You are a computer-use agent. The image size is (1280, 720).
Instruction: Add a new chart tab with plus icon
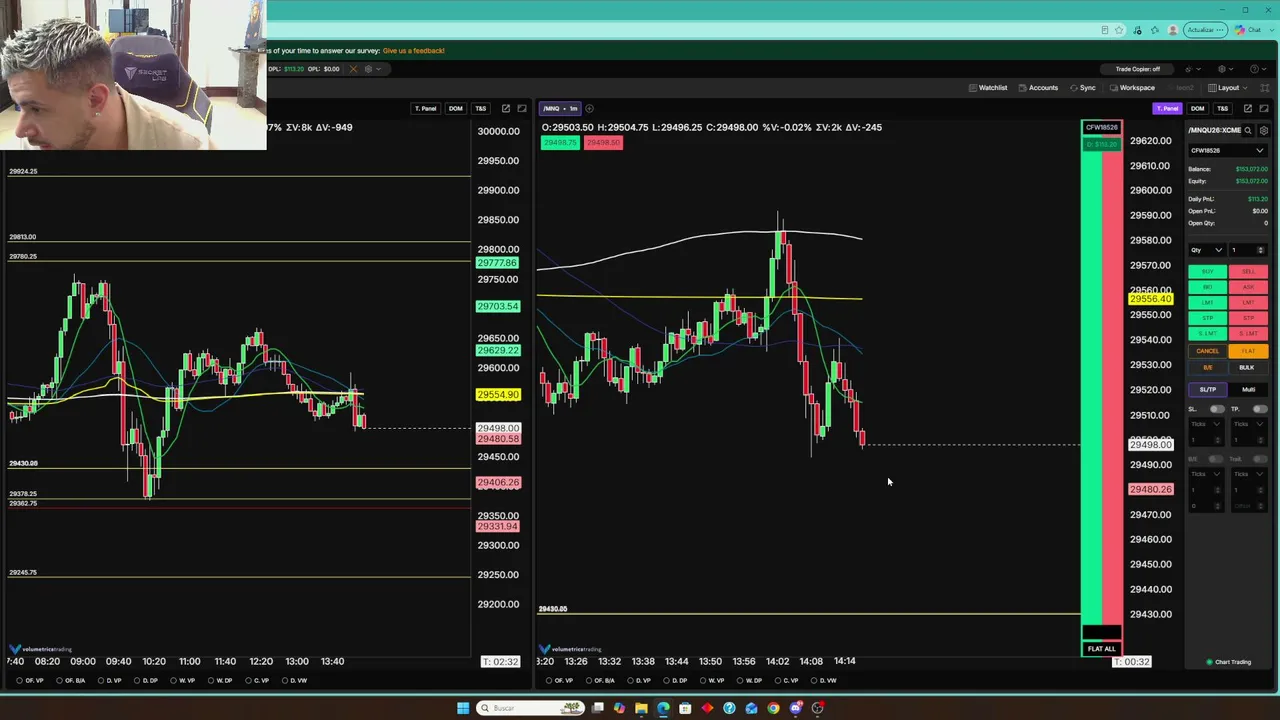[x=589, y=108]
